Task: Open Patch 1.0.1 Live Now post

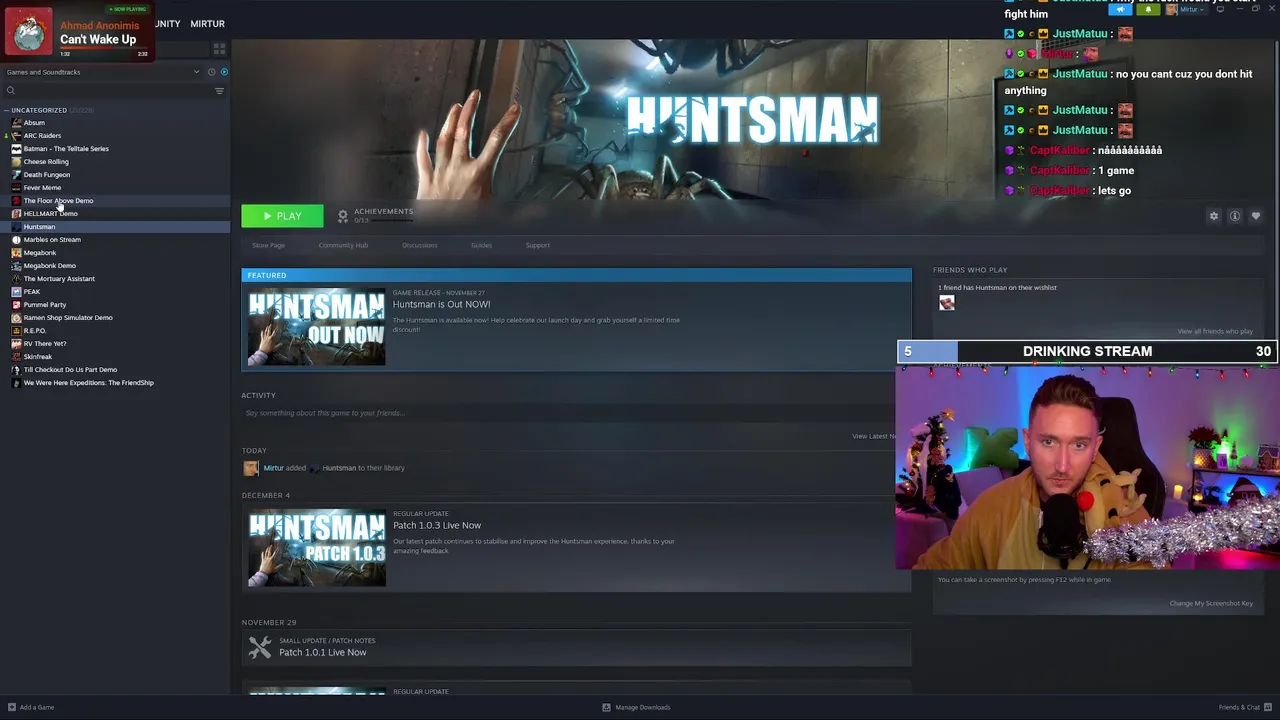Action: (x=323, y=652)
